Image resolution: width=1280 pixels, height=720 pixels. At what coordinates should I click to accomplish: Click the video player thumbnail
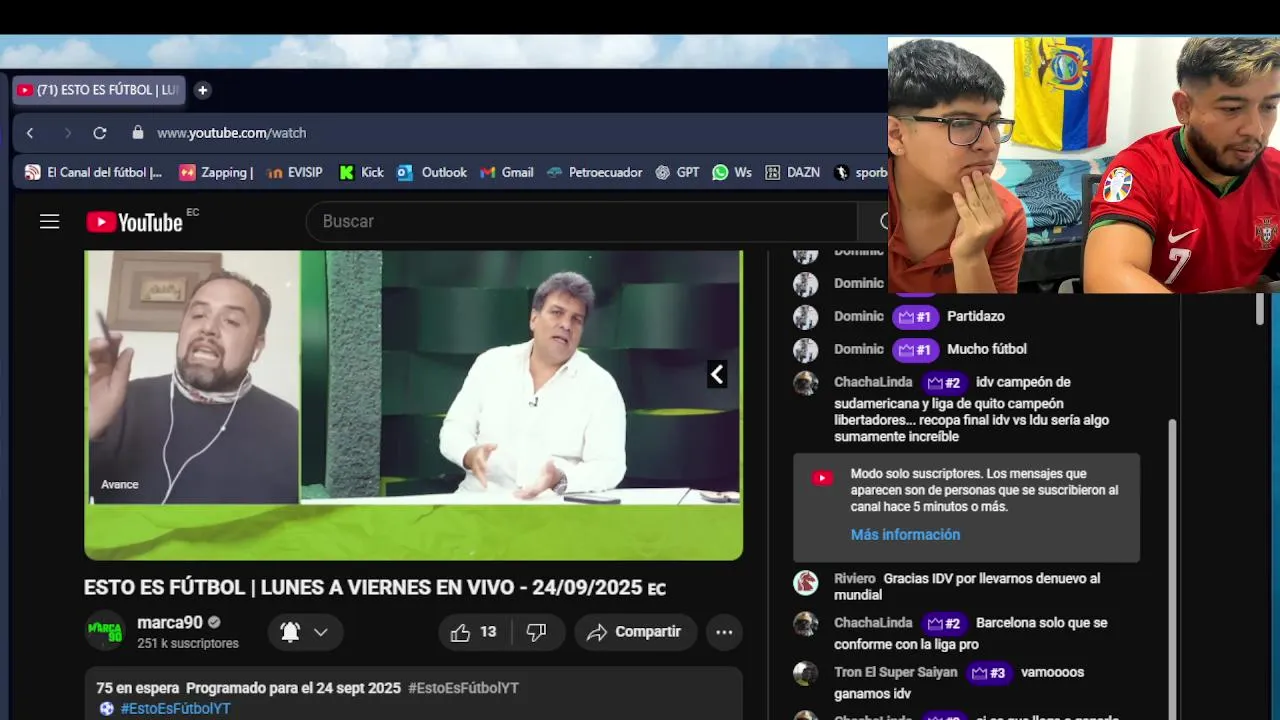[x=413, y=405]
